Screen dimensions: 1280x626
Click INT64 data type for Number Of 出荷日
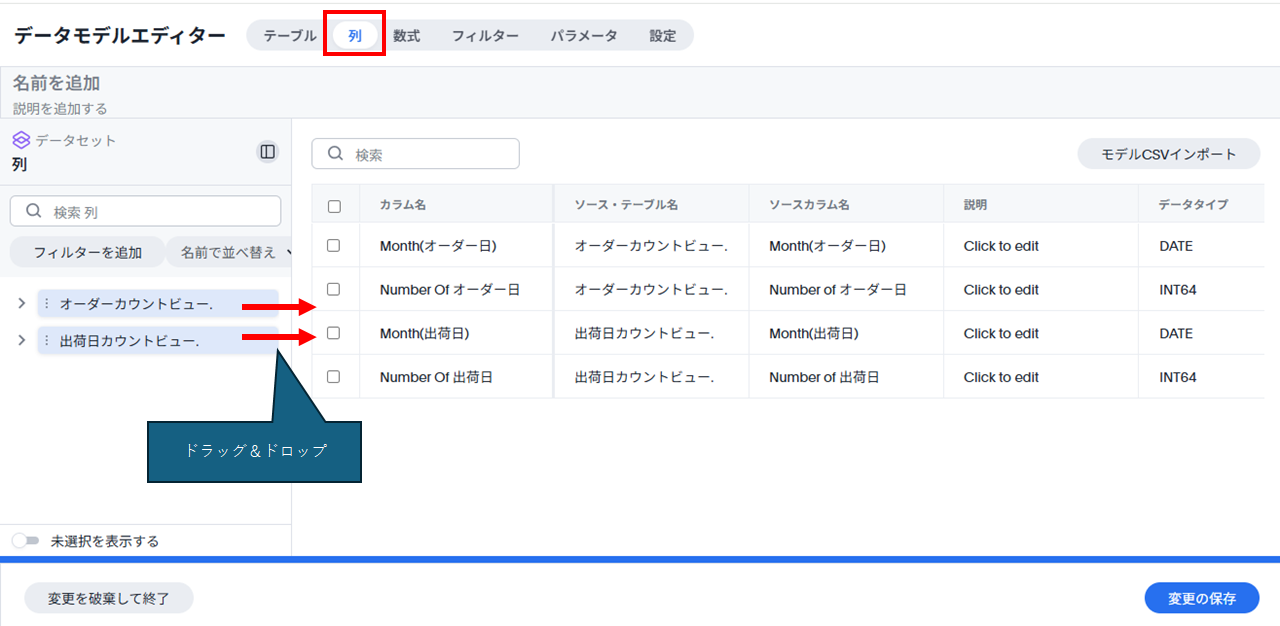1178,378
